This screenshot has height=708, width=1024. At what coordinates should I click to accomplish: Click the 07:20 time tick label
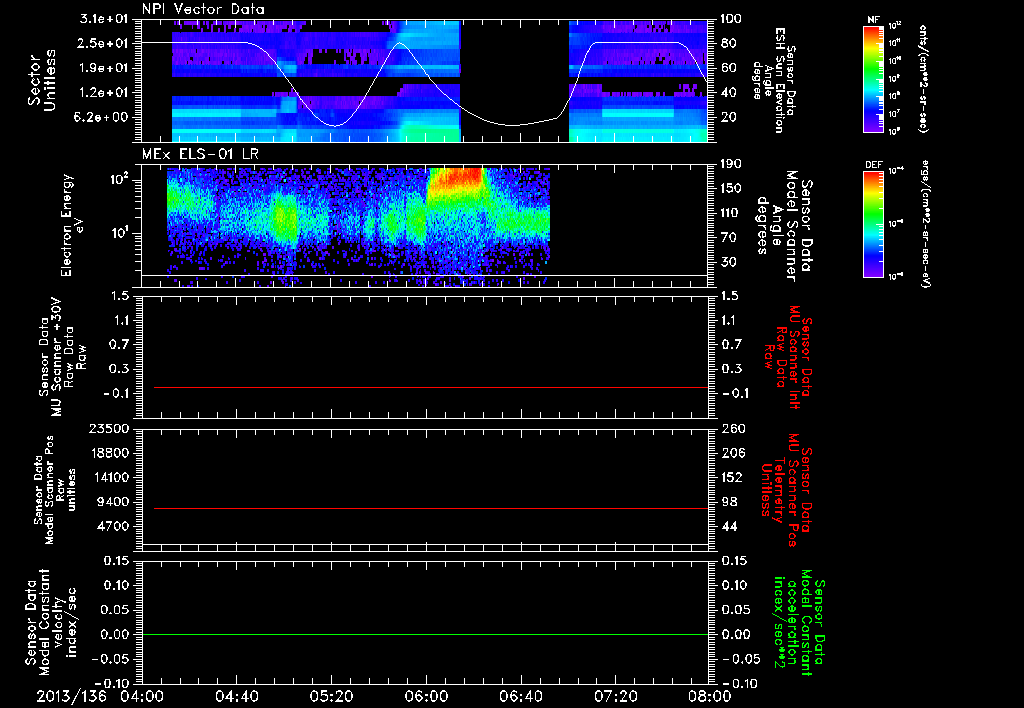[x=615, y=696]
